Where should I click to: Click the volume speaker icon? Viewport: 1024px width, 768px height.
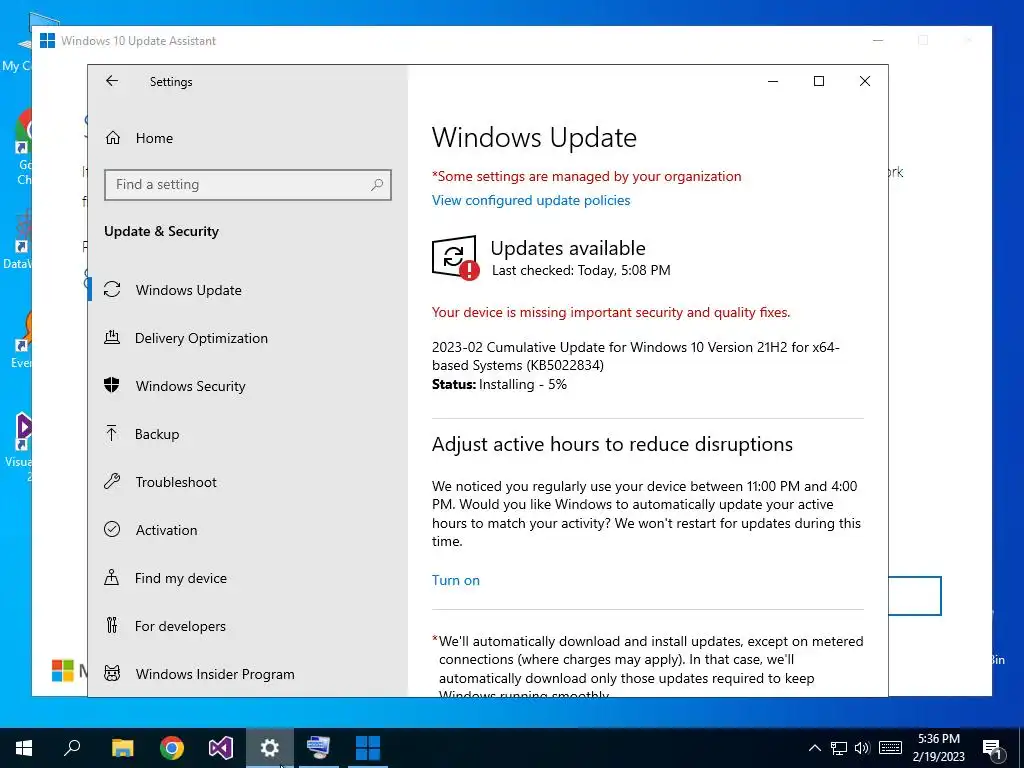(x=862, y=748)
